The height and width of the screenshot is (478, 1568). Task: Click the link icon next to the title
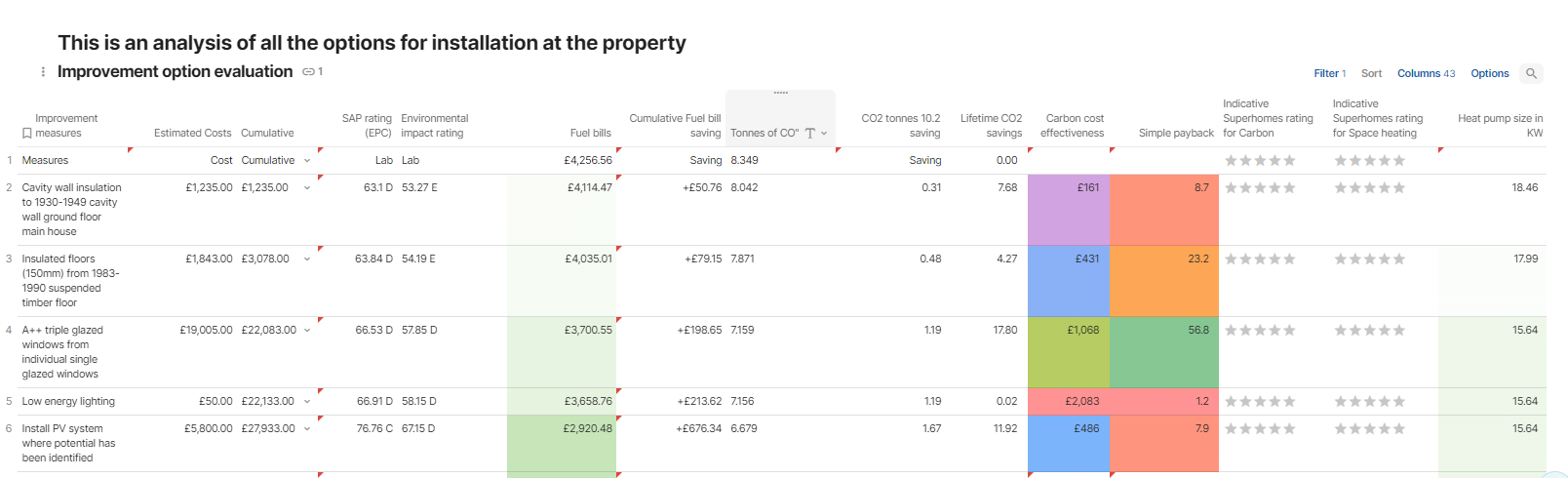pos(308,72)
